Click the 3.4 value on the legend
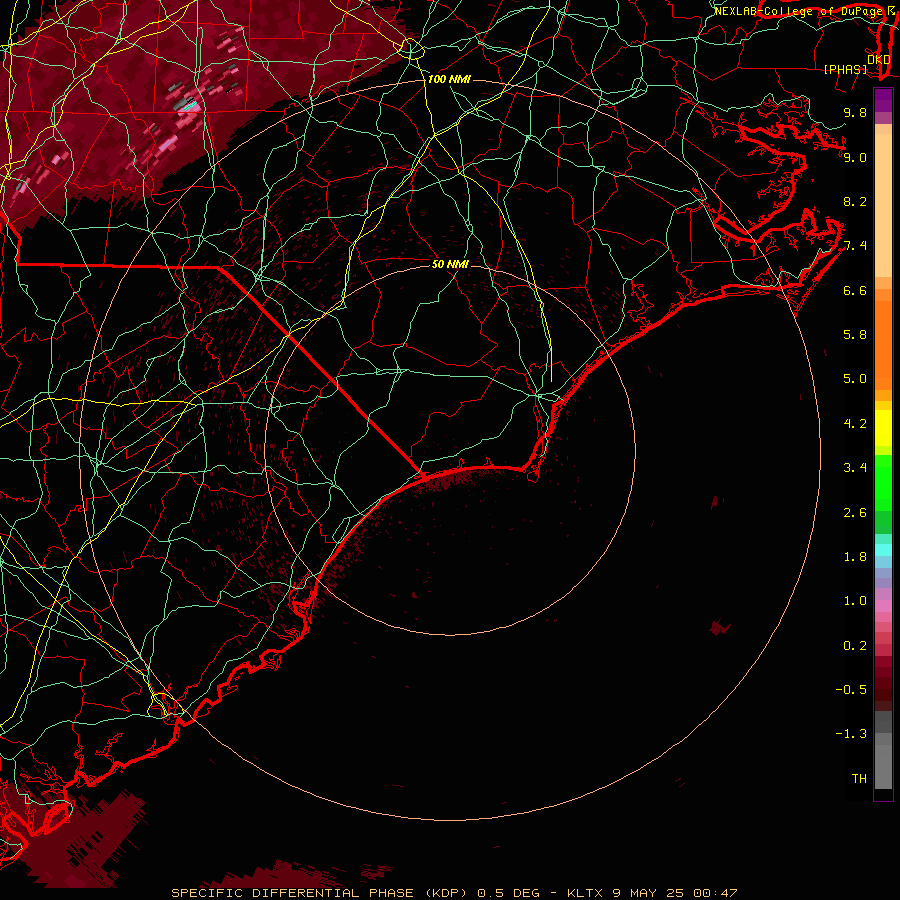Image resolution: width=900 pixels, height=900 pixels. 855,468
